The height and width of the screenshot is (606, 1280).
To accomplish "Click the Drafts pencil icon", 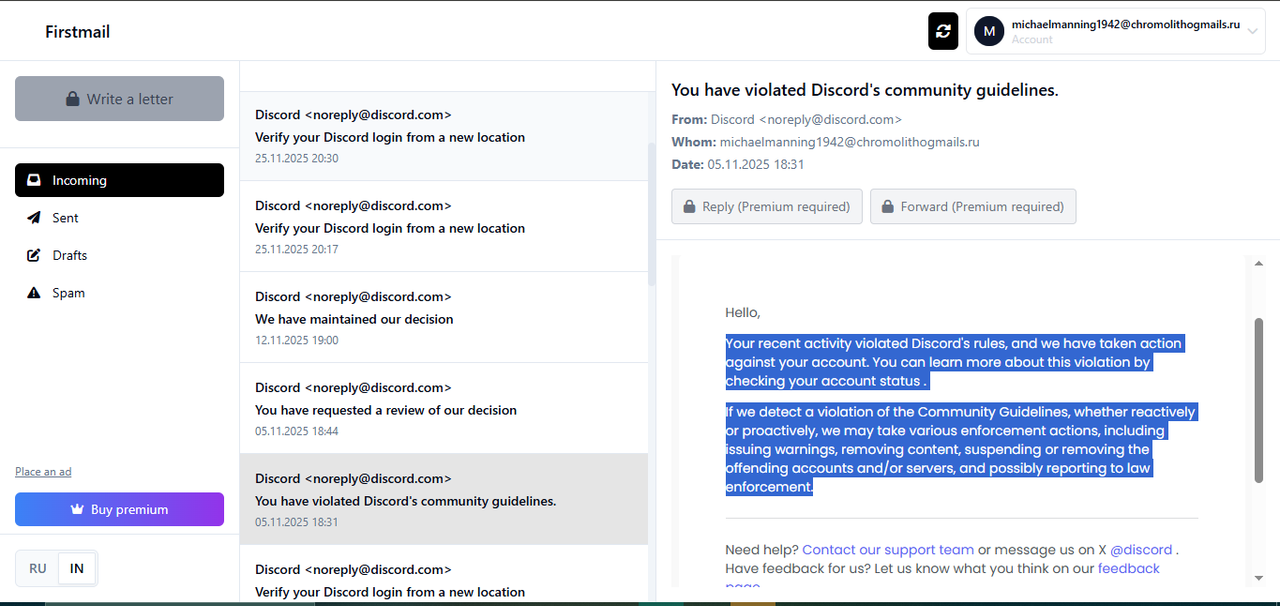I will [34, 255].
